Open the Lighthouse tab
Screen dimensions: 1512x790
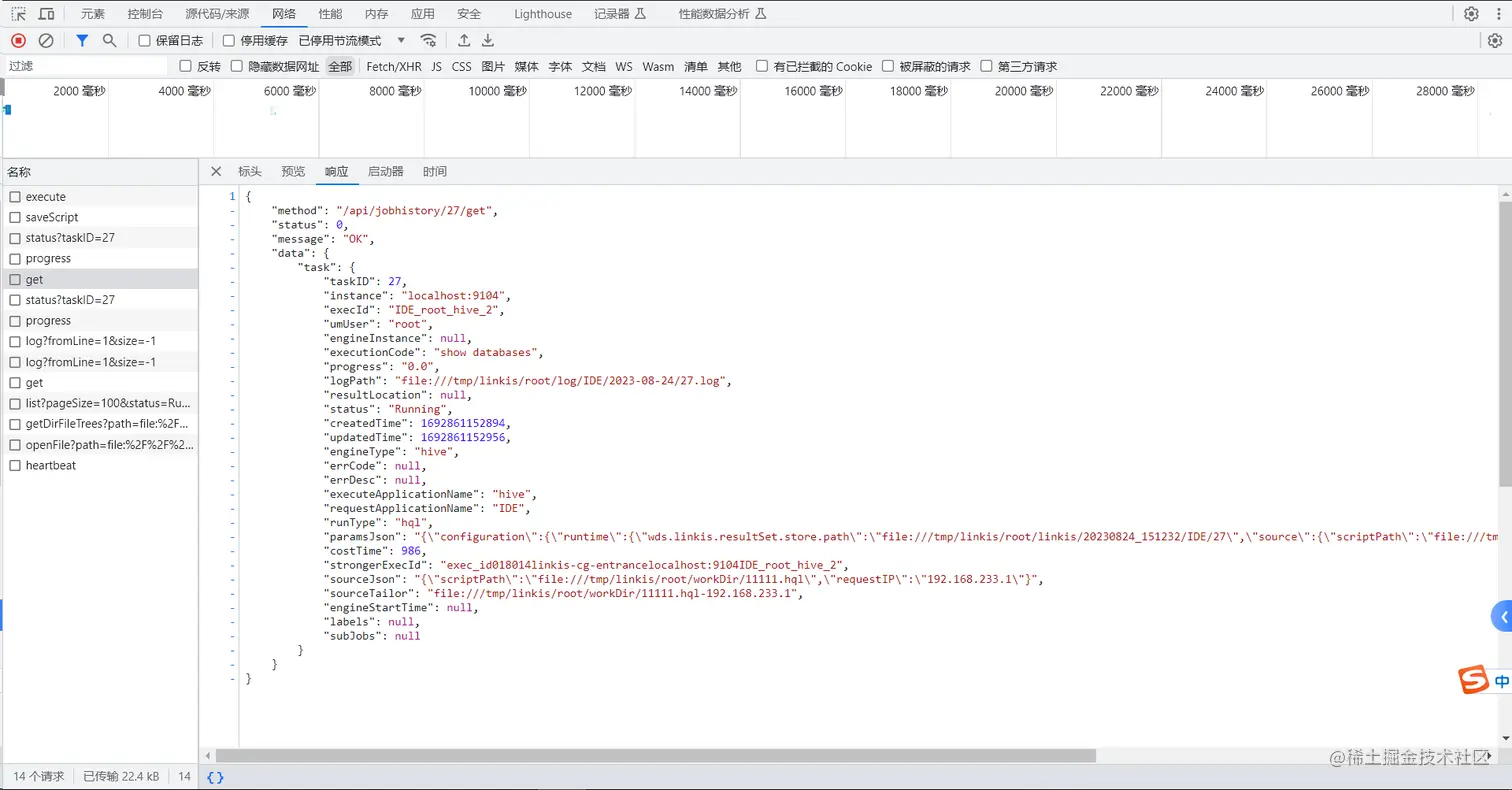(x=543, y=14)
